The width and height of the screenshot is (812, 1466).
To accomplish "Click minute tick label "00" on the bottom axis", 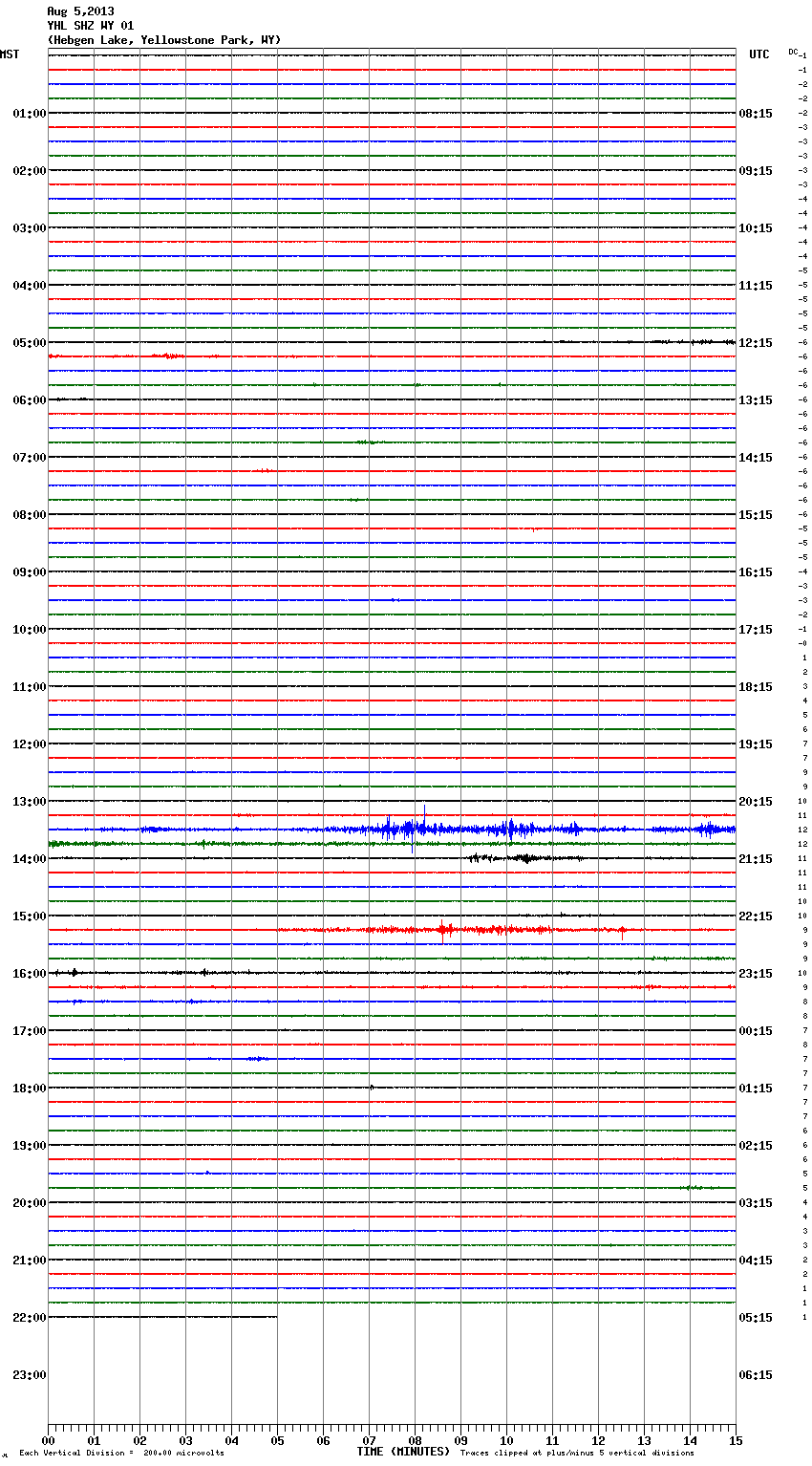I will (x=48, y=1440).
